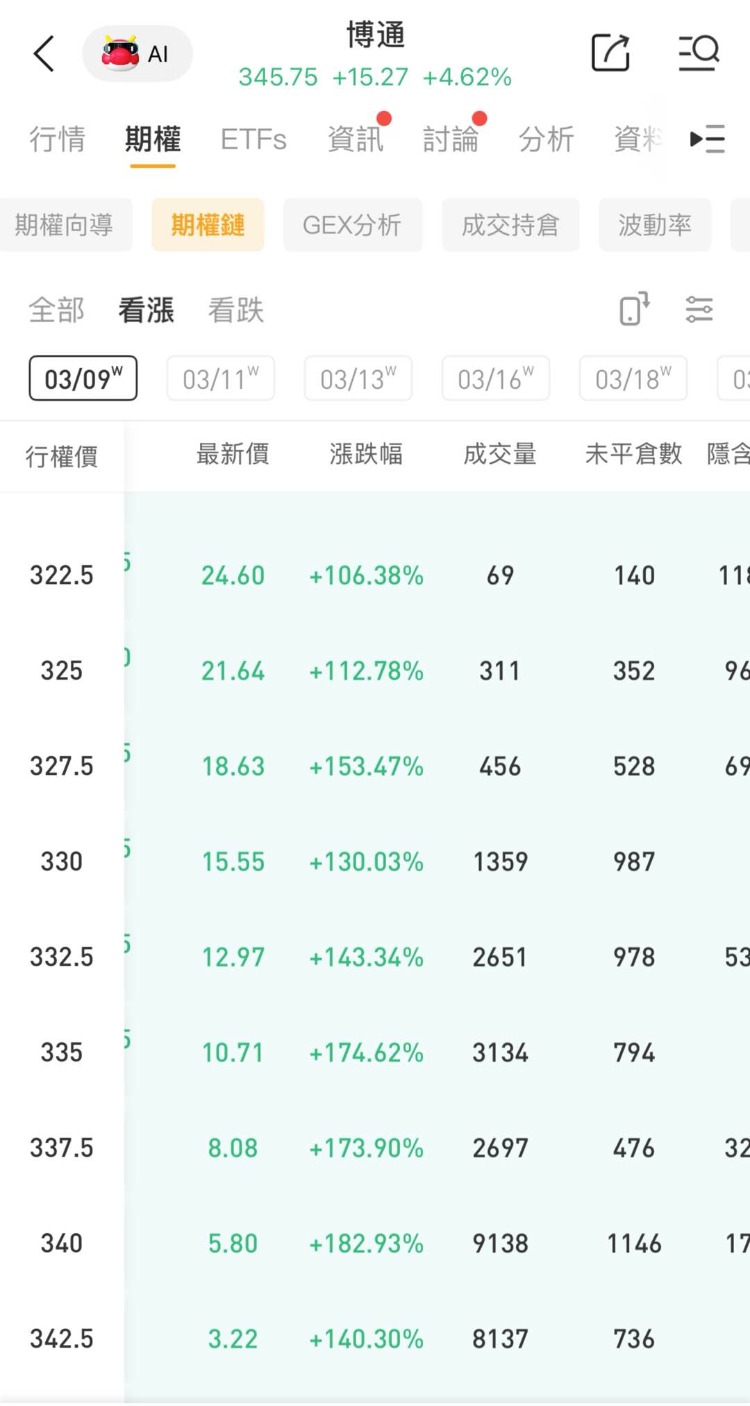Open the option chain filter settings icon

699,310
